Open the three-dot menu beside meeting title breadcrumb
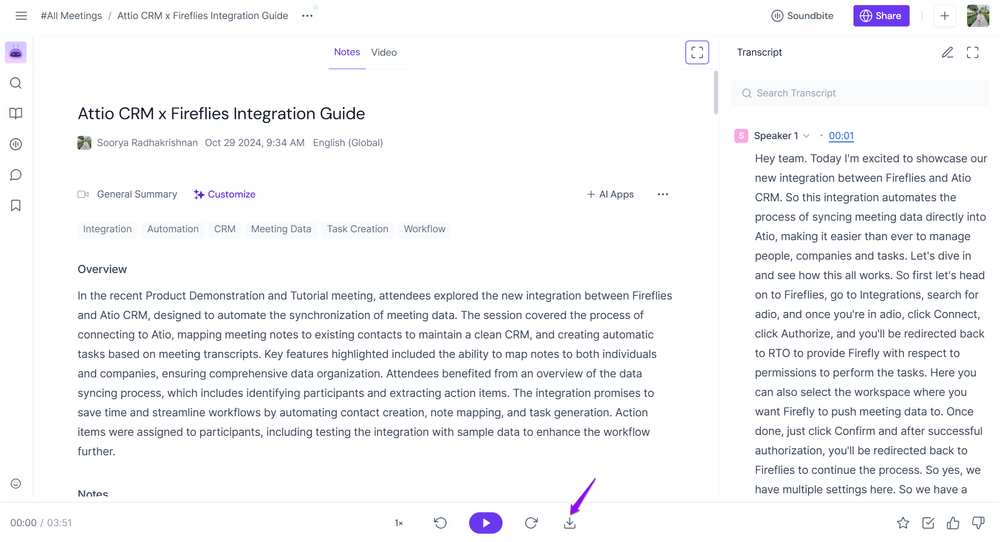Image resolution: width=1000 pixels, height=542 pixels. (x=307, y=16)
